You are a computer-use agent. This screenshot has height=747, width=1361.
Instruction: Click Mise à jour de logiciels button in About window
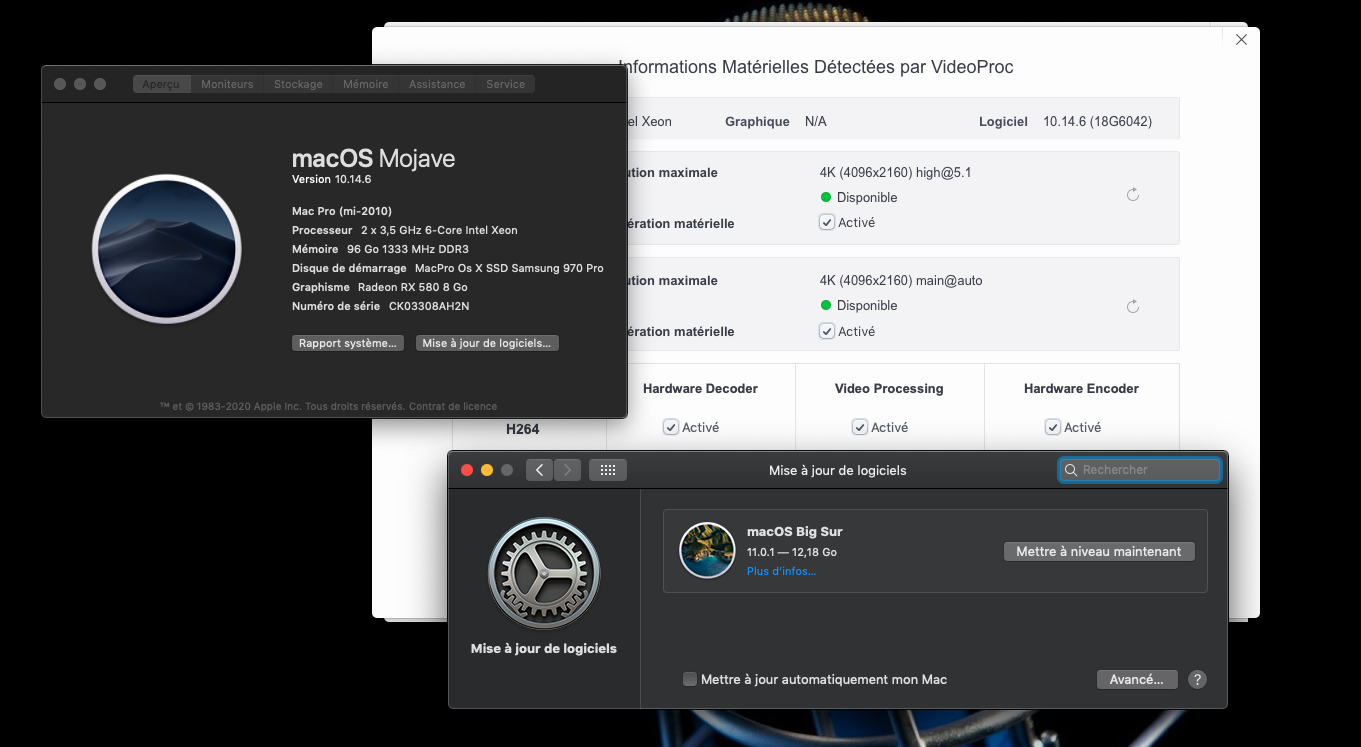pyautogui.click(x=487, y=343)
